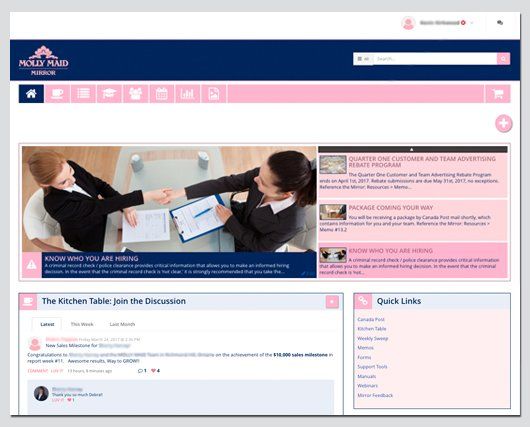530x427 pixels.
Task: Collapse news list with the up arrow bar
Action: pos(412,149)
